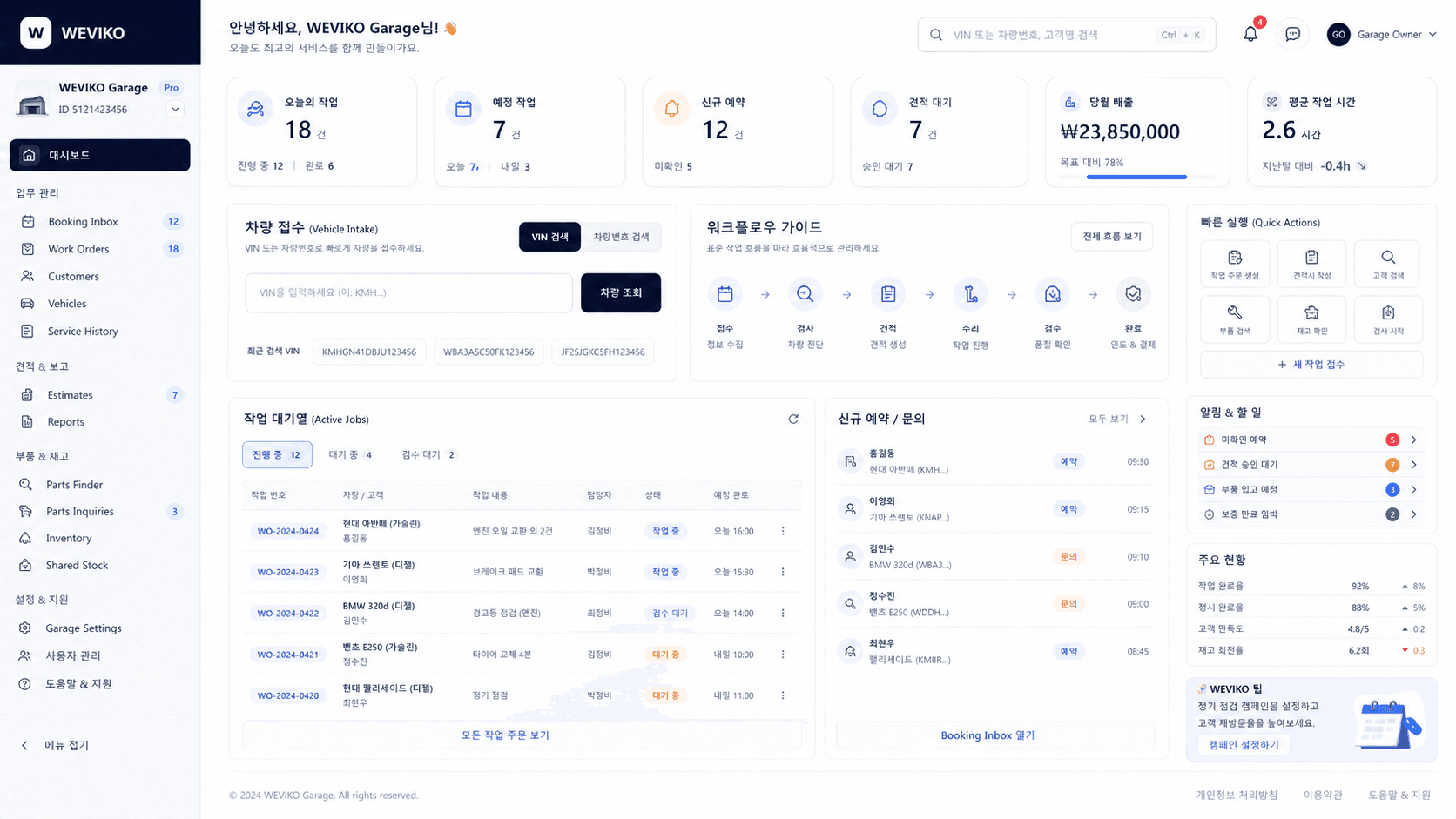
Task: Click the Booking Inbox 열기 link
Action: tap(995, 735)
